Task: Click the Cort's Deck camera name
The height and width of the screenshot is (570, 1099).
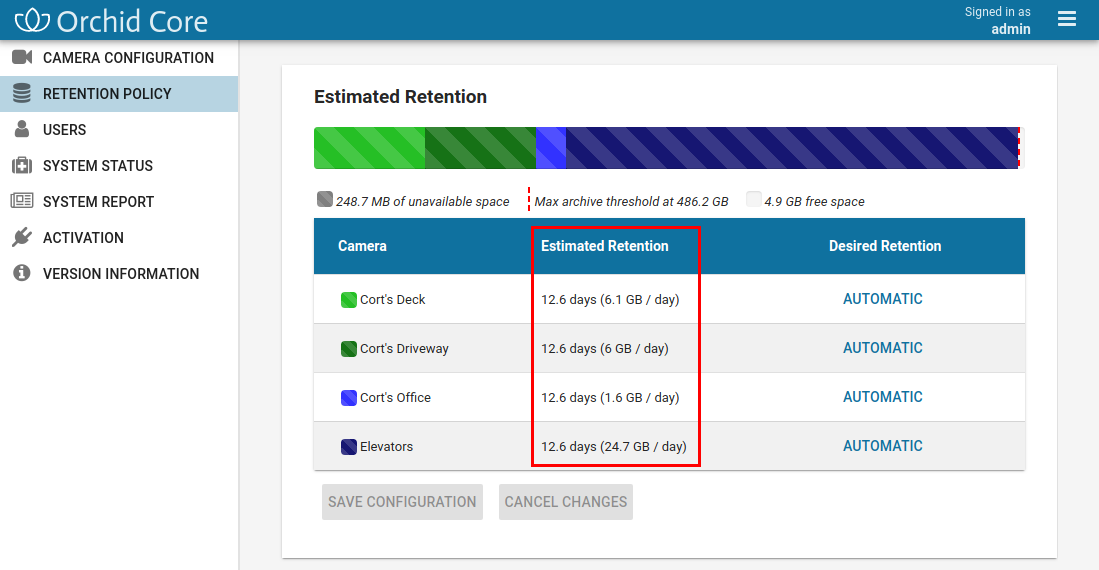Action: (x=392, y=299)
